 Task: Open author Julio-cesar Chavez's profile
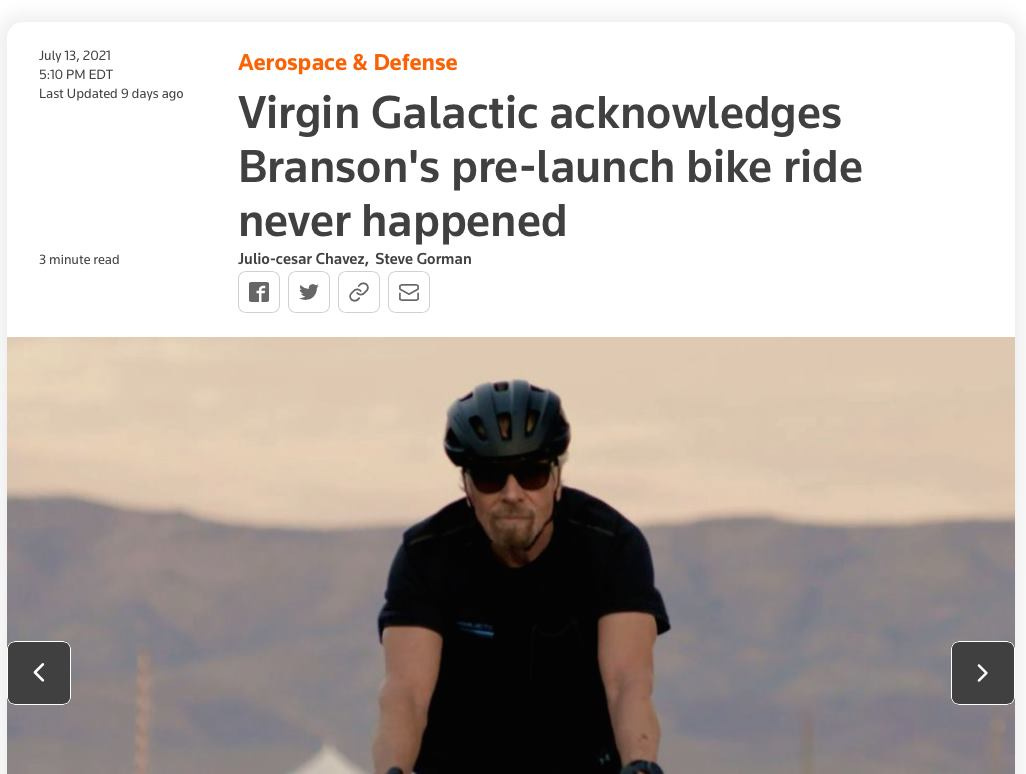302,258
